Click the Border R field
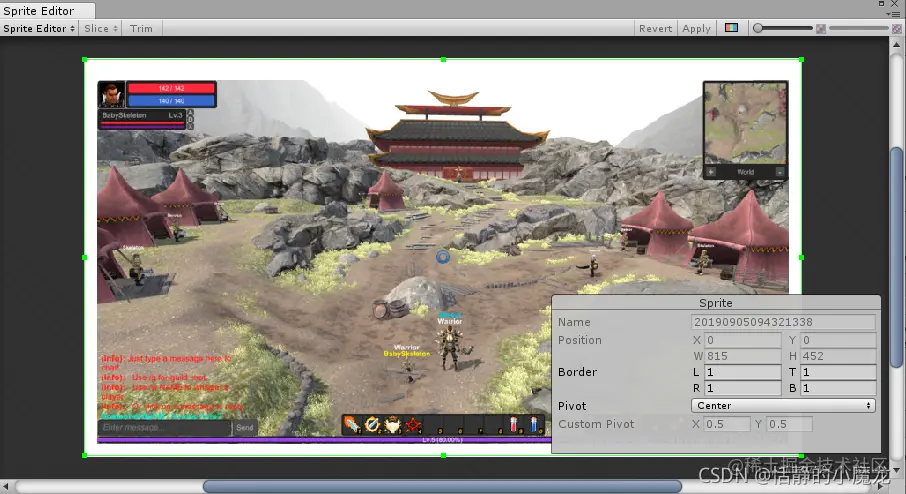This screenshot has height=494, width=906. [x=742, y=388]
